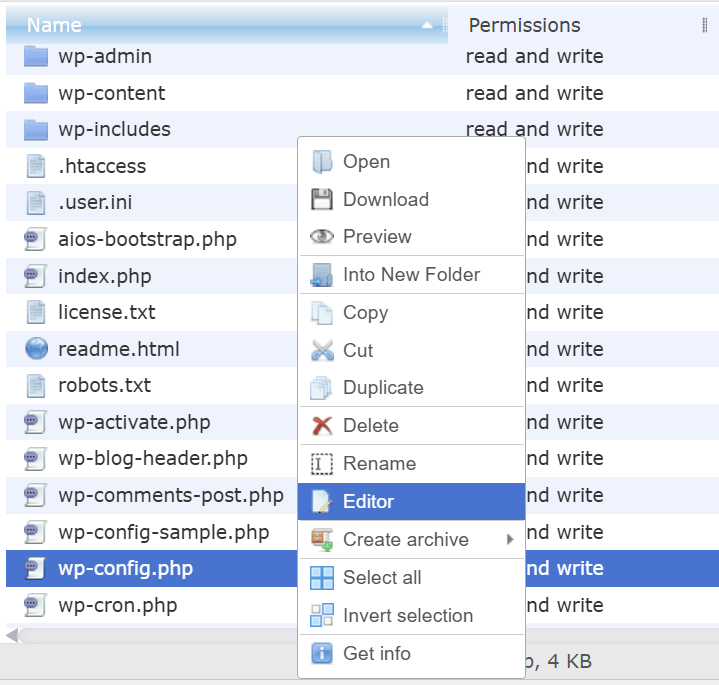Select the Copy menu entry

point(411,313)
